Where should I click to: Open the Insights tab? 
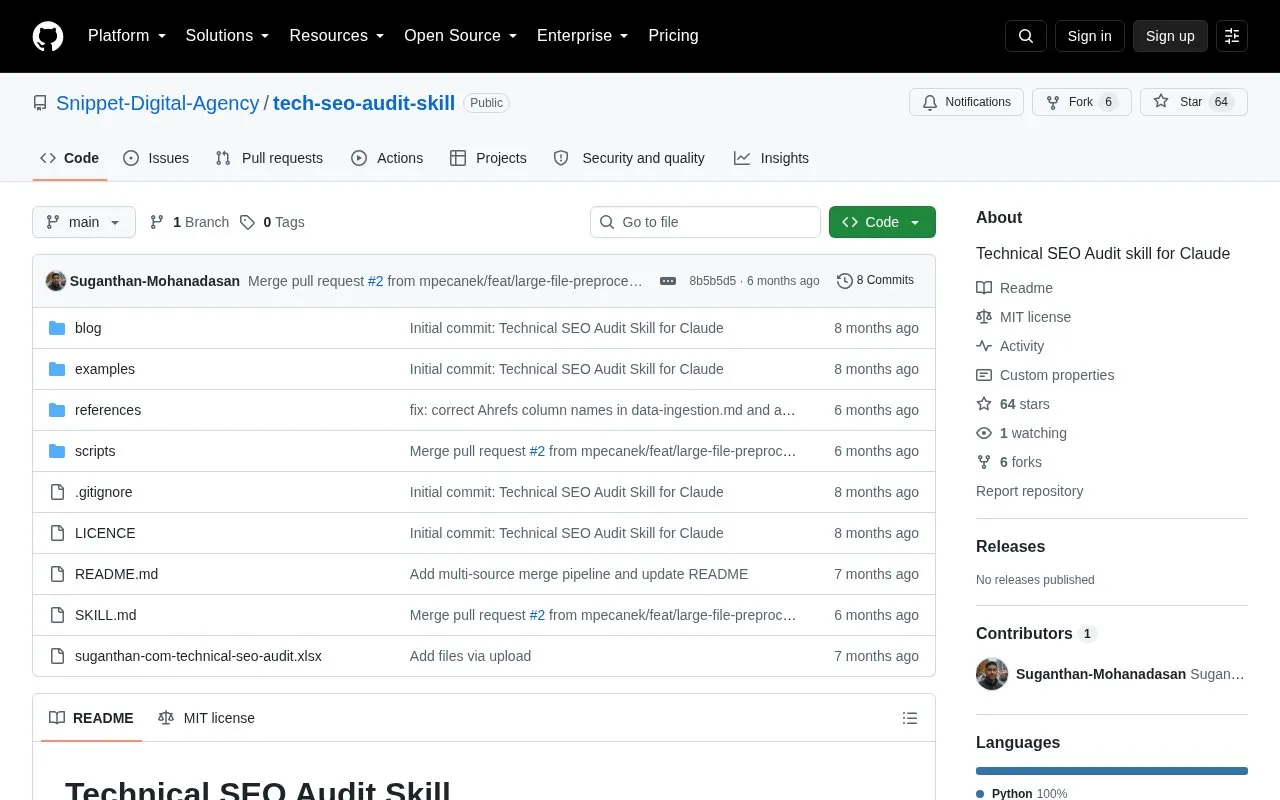click(771, 158)
